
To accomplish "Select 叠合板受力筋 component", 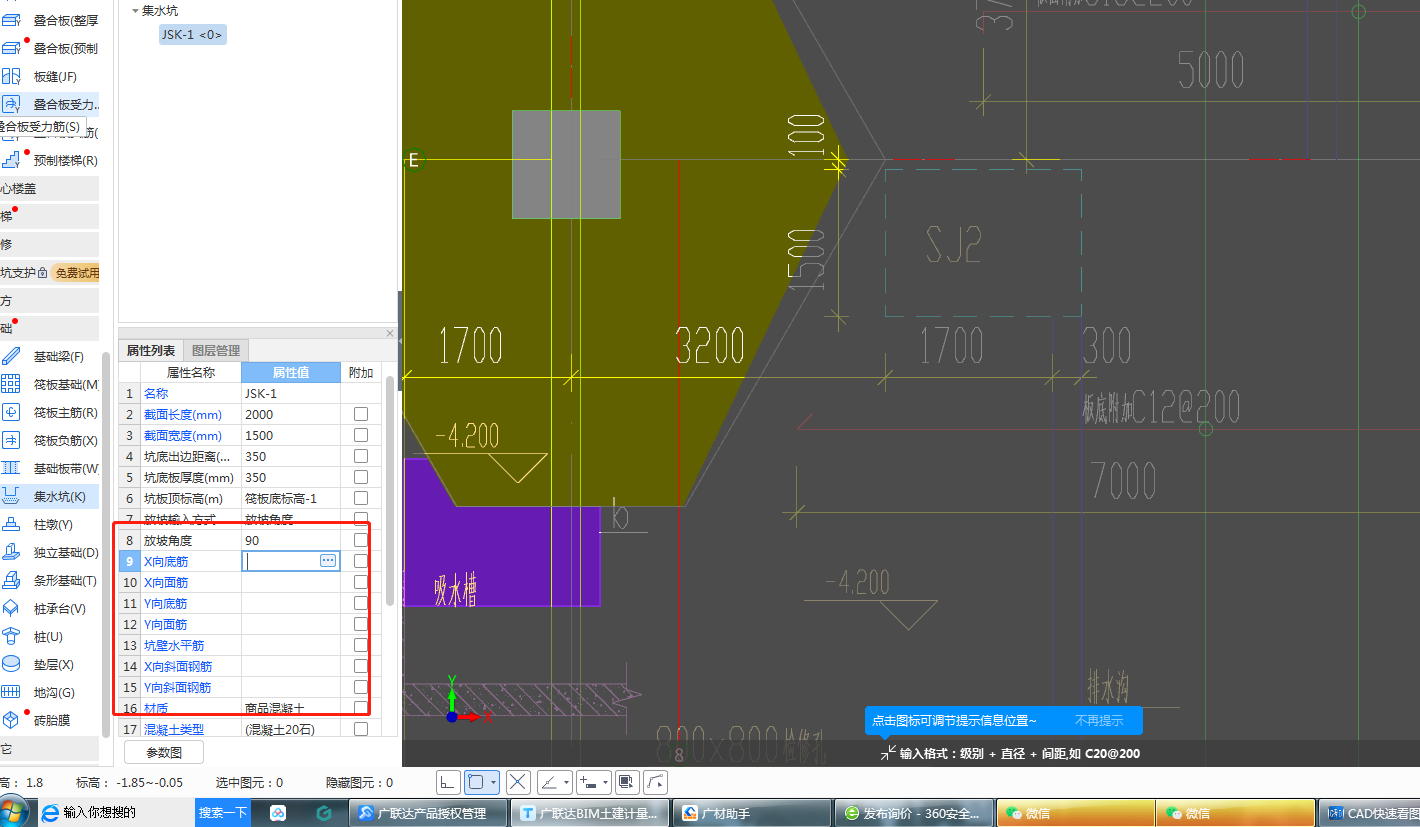I will 50,104.
